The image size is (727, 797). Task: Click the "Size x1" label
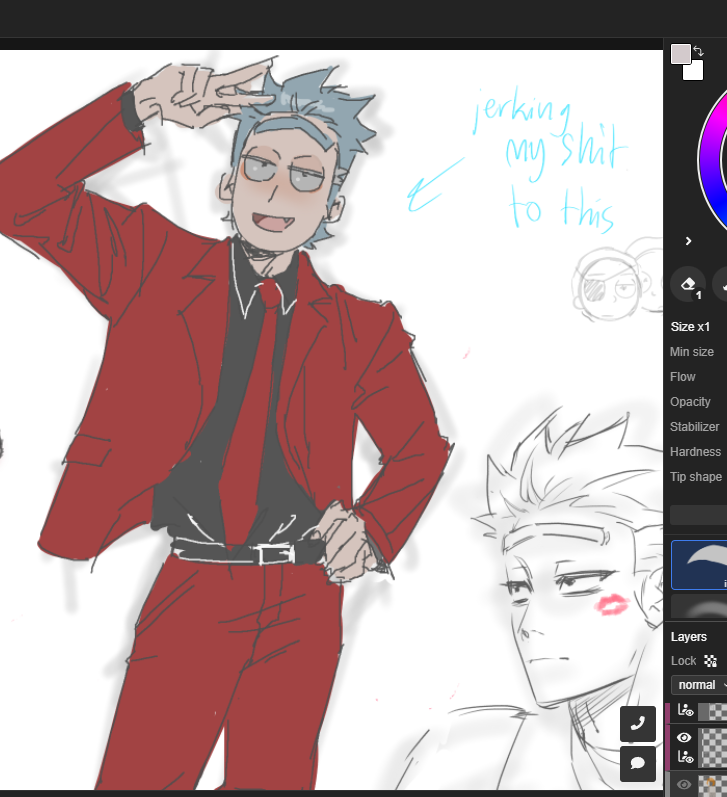[x=690, y=327]
